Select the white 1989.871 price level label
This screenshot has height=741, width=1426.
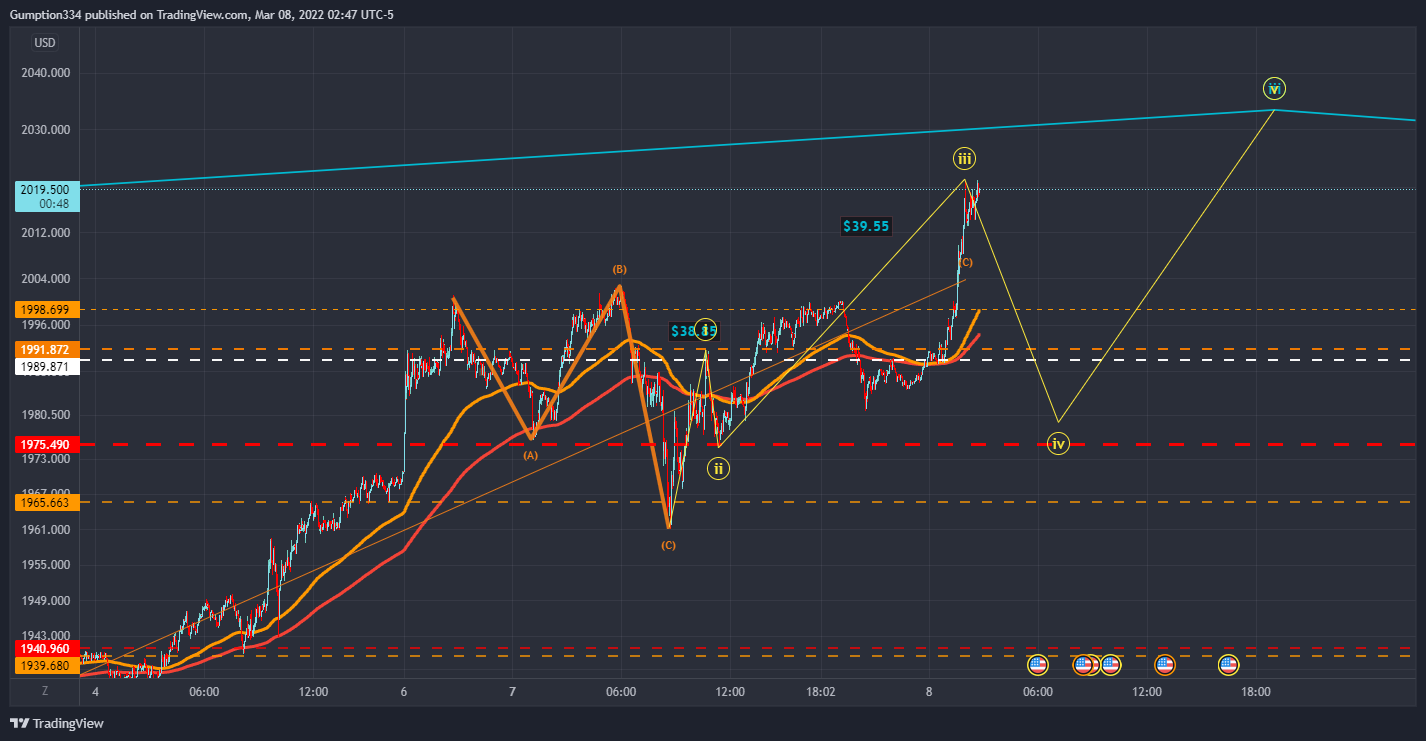[x=46, y=367]
